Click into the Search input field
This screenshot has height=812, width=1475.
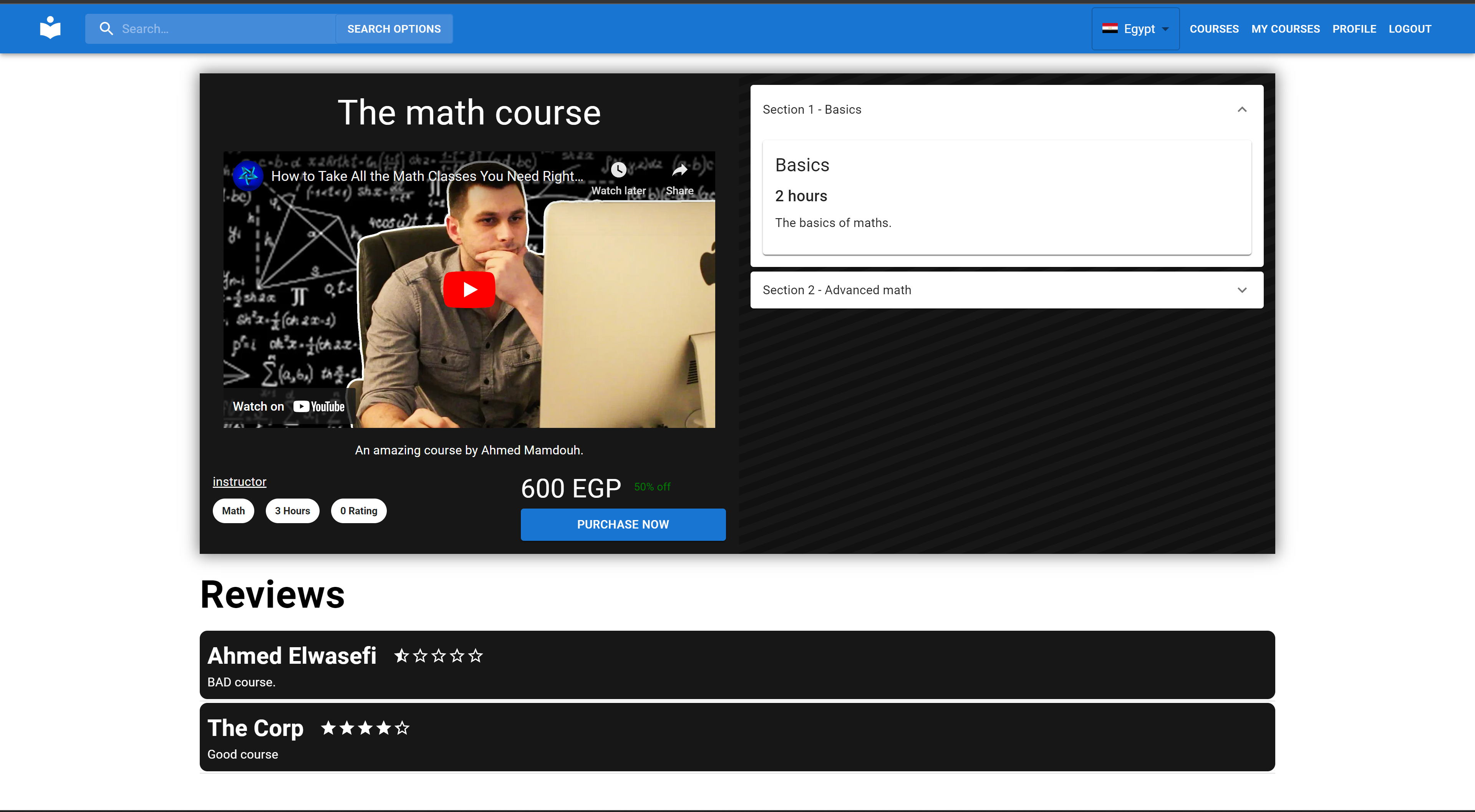tap(223, 29)
